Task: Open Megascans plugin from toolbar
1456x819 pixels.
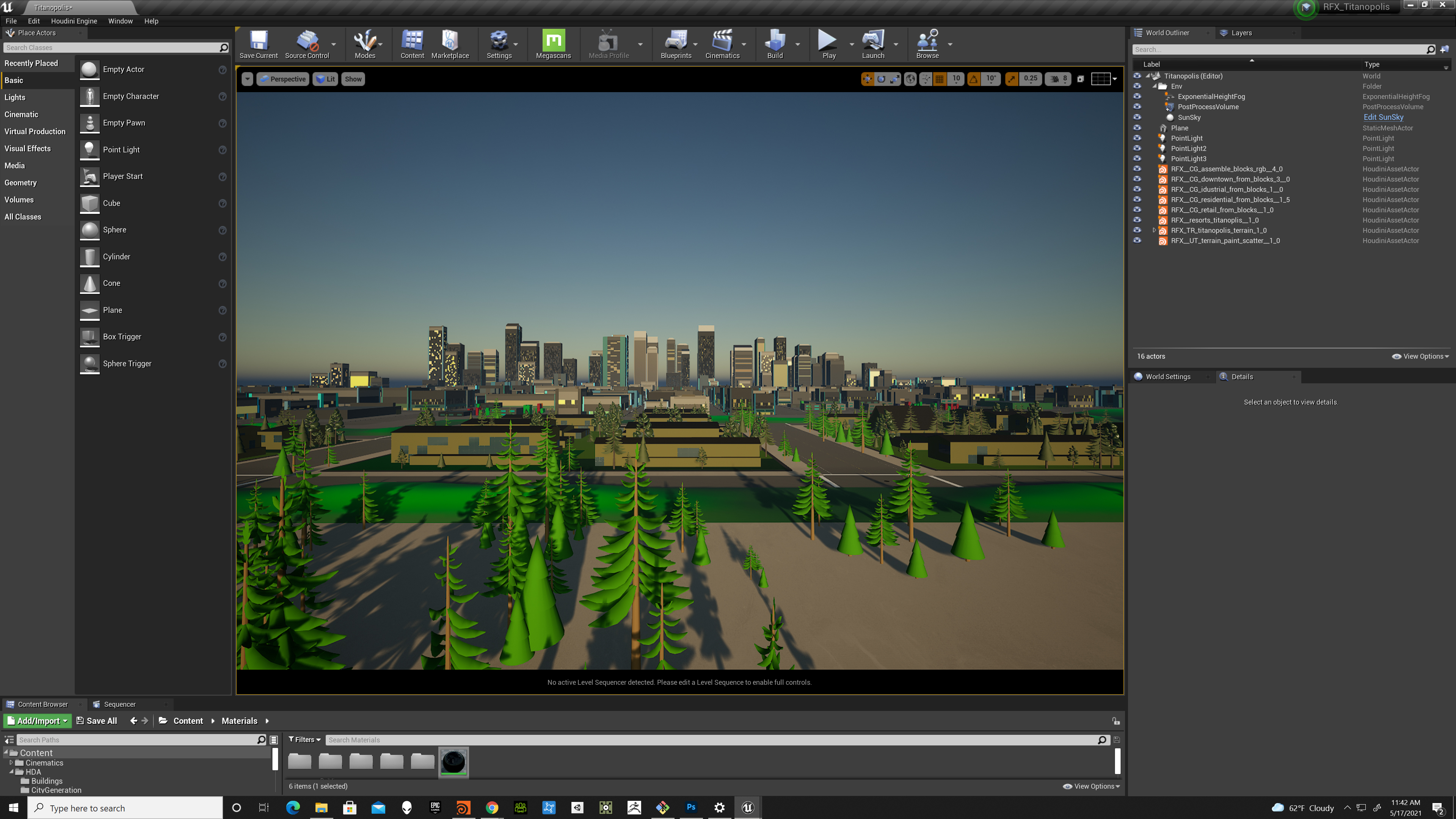Action: [553, 44]
